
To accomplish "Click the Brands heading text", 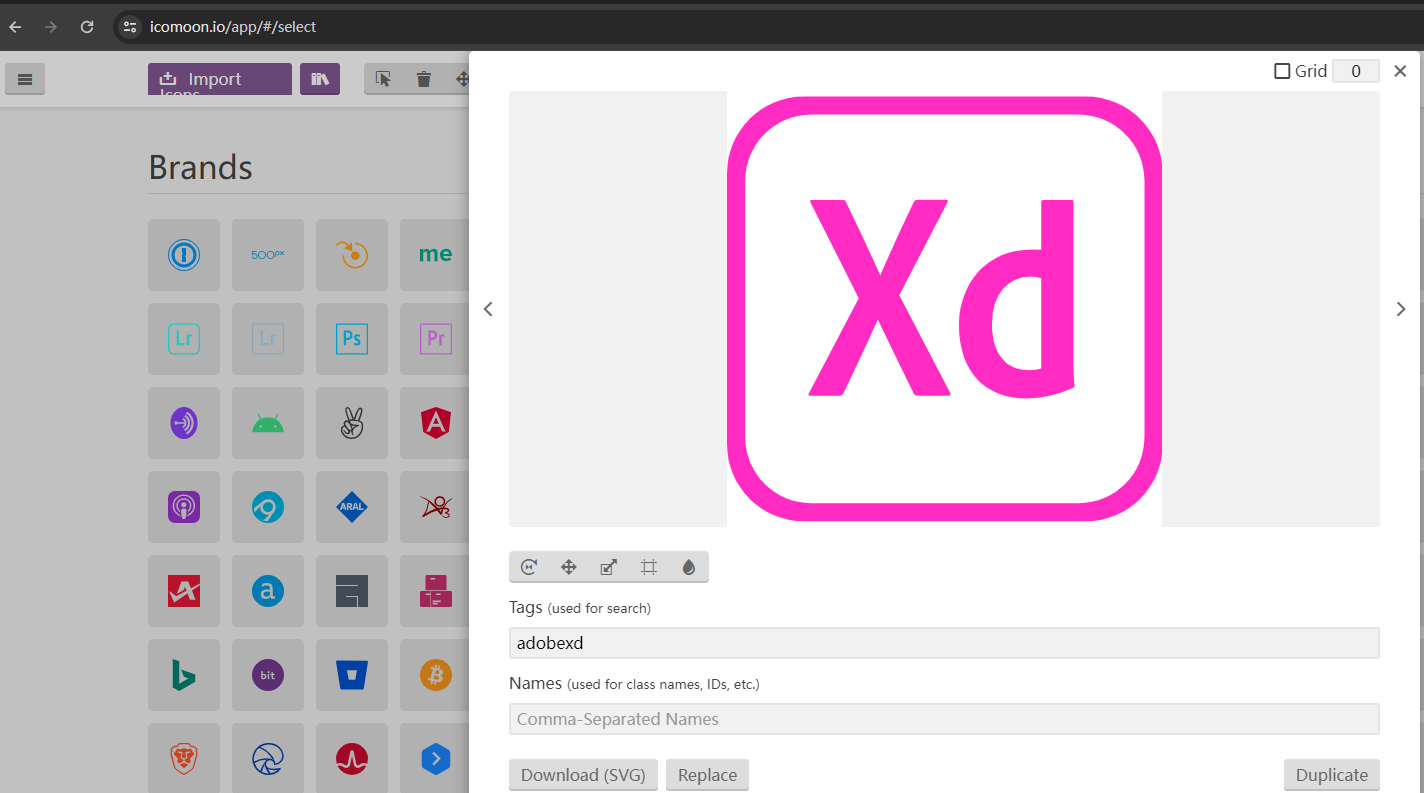I will coord(200,166).
